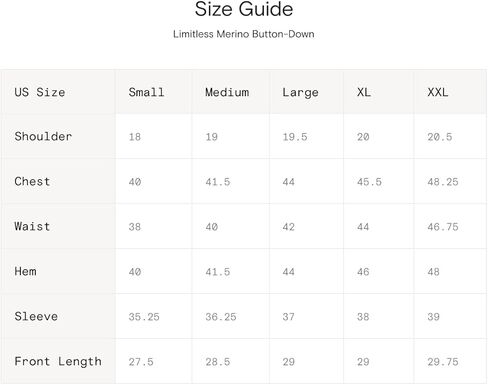Select the Shoulder row label
Viewport: 488px width, 385px height.
click(x=43, y=136)
